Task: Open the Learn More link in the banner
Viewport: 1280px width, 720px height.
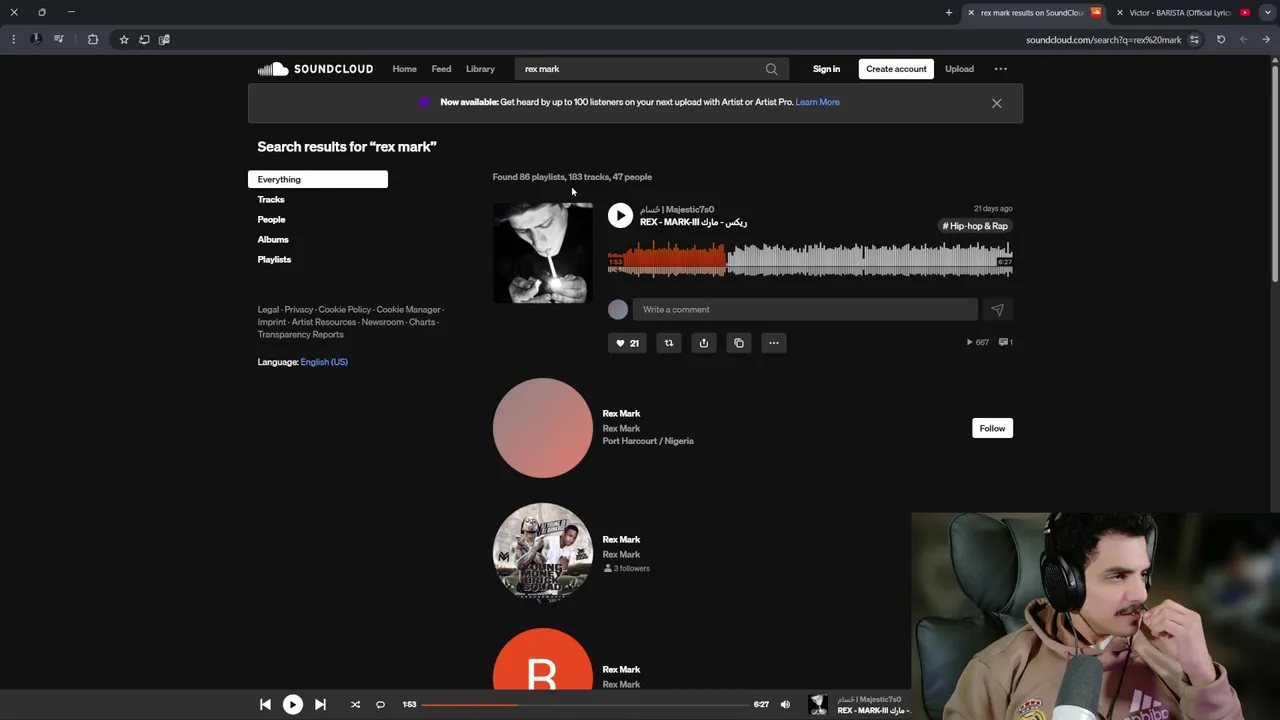Action: coord(817,102)
